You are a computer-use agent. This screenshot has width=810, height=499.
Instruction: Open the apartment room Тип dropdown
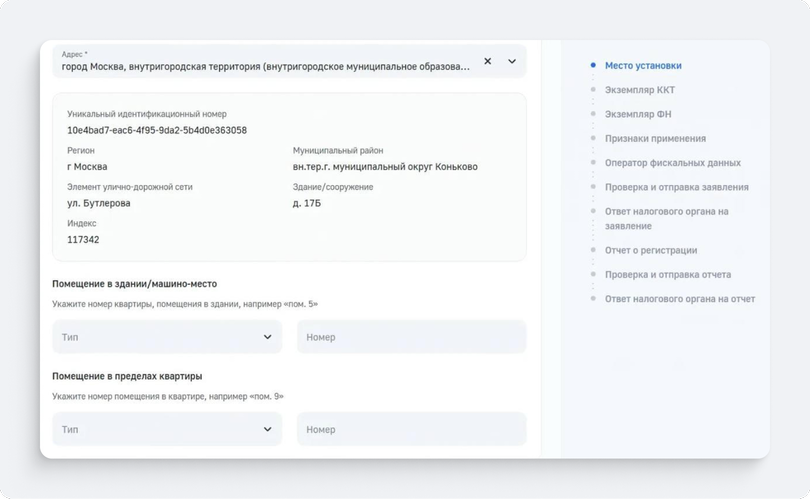click(167, 429)
